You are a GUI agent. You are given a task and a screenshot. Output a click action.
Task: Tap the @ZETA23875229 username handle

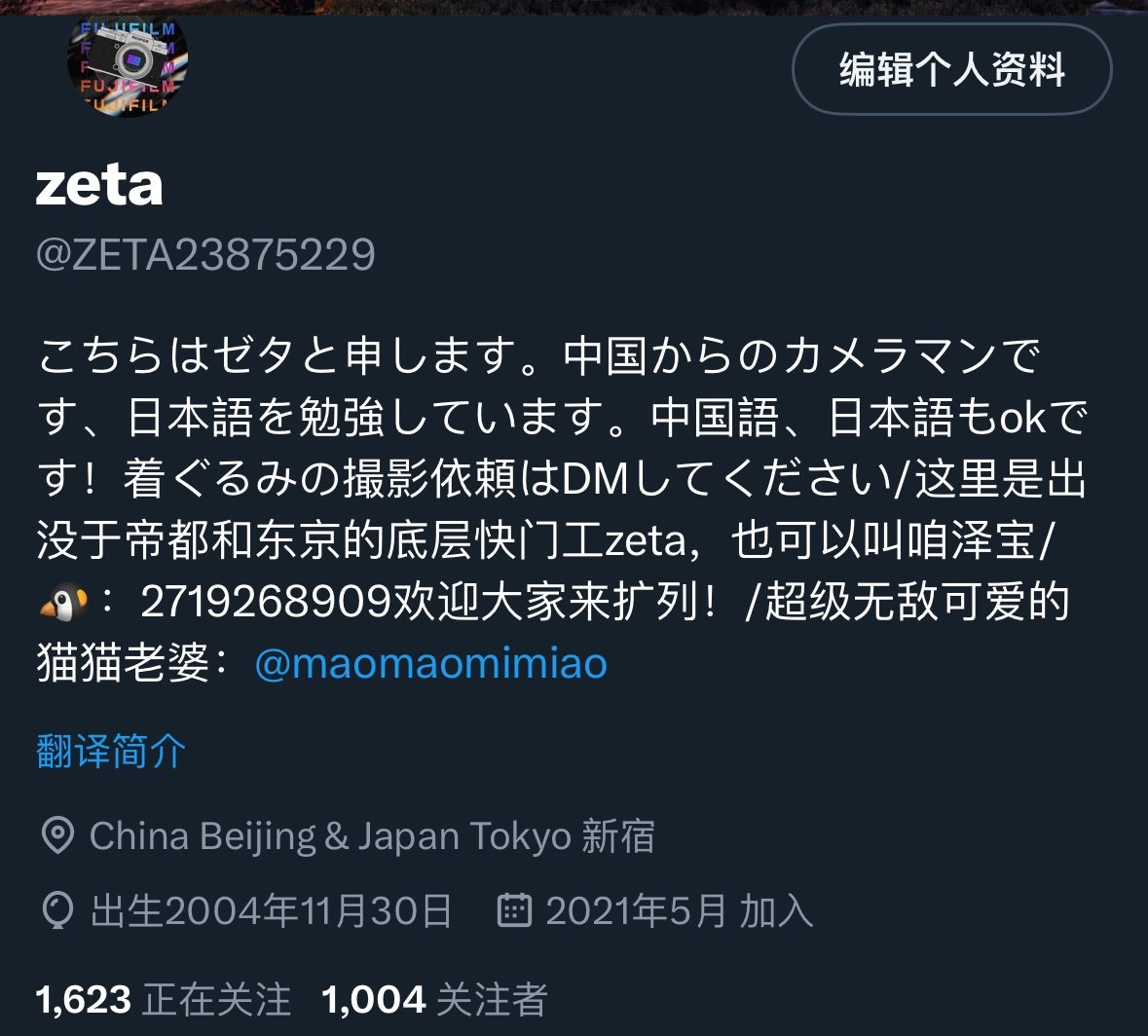[205, 255]
